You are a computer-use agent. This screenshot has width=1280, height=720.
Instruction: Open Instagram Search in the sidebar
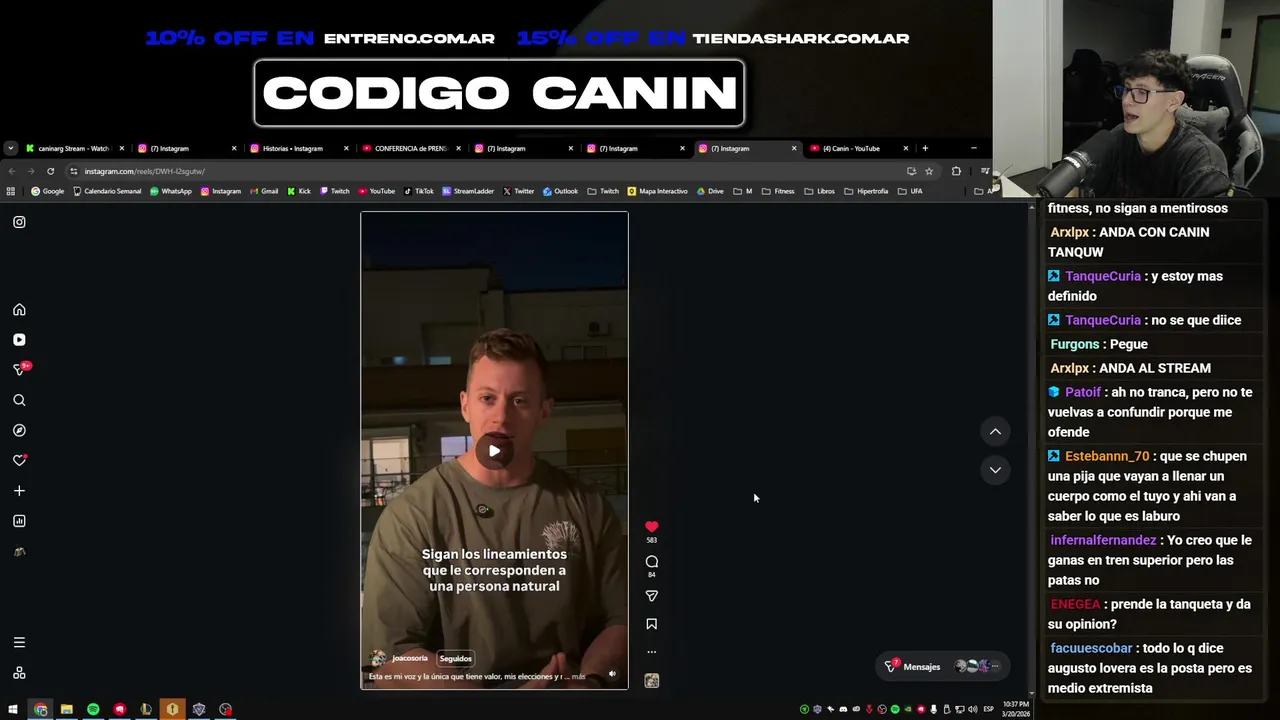coord(19,400)
